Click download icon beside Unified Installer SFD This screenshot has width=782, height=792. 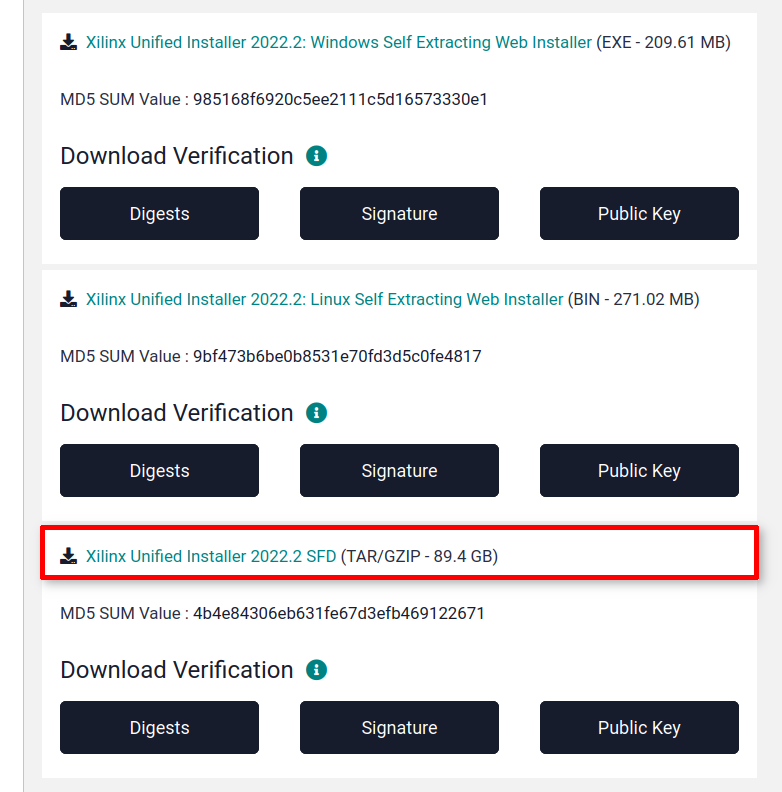[x=69, y=556]
